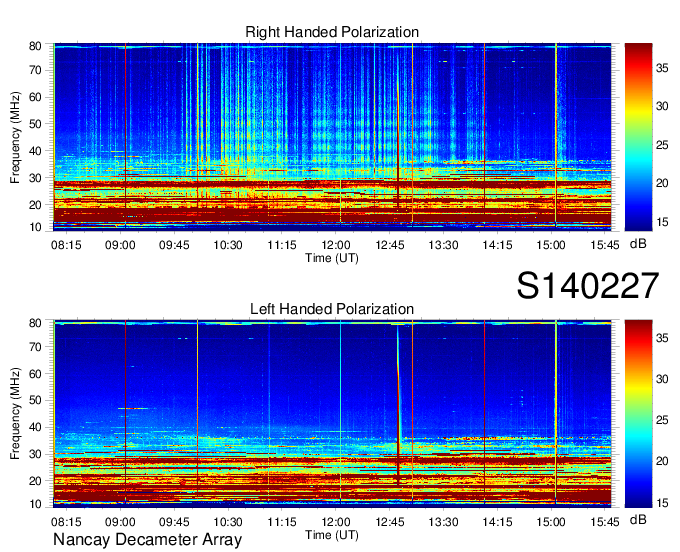Select the S140227 label
This screenshot has height=552, width=680.
click(588, 285)
